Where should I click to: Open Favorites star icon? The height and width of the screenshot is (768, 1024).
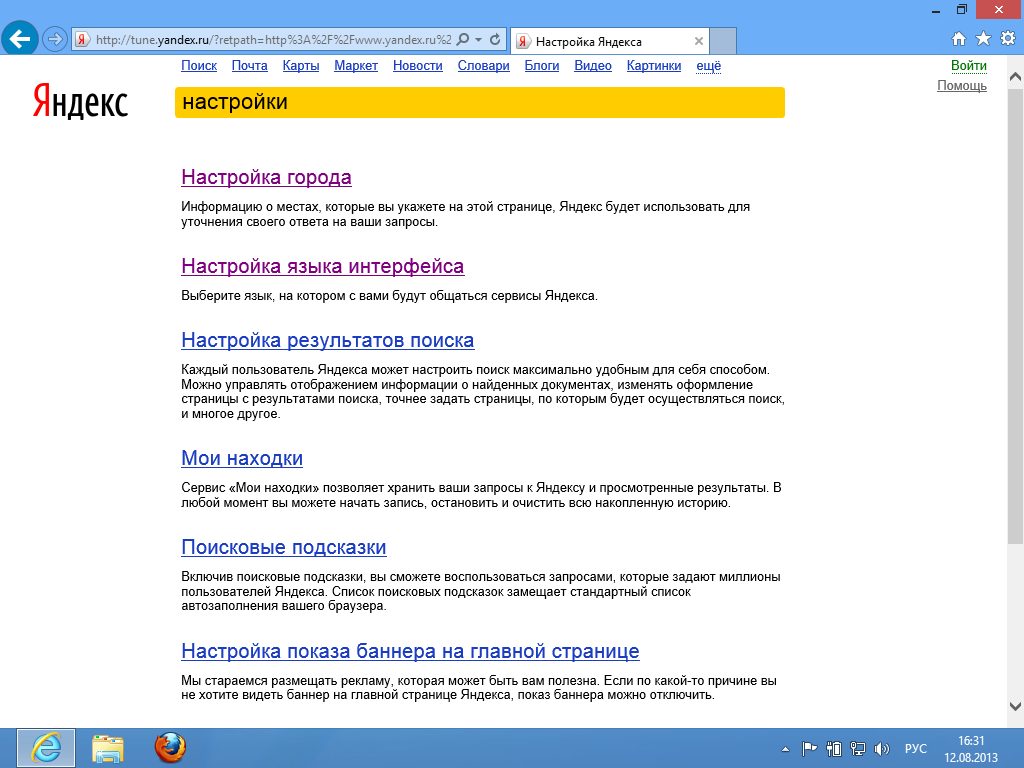(x=983, y=39)
